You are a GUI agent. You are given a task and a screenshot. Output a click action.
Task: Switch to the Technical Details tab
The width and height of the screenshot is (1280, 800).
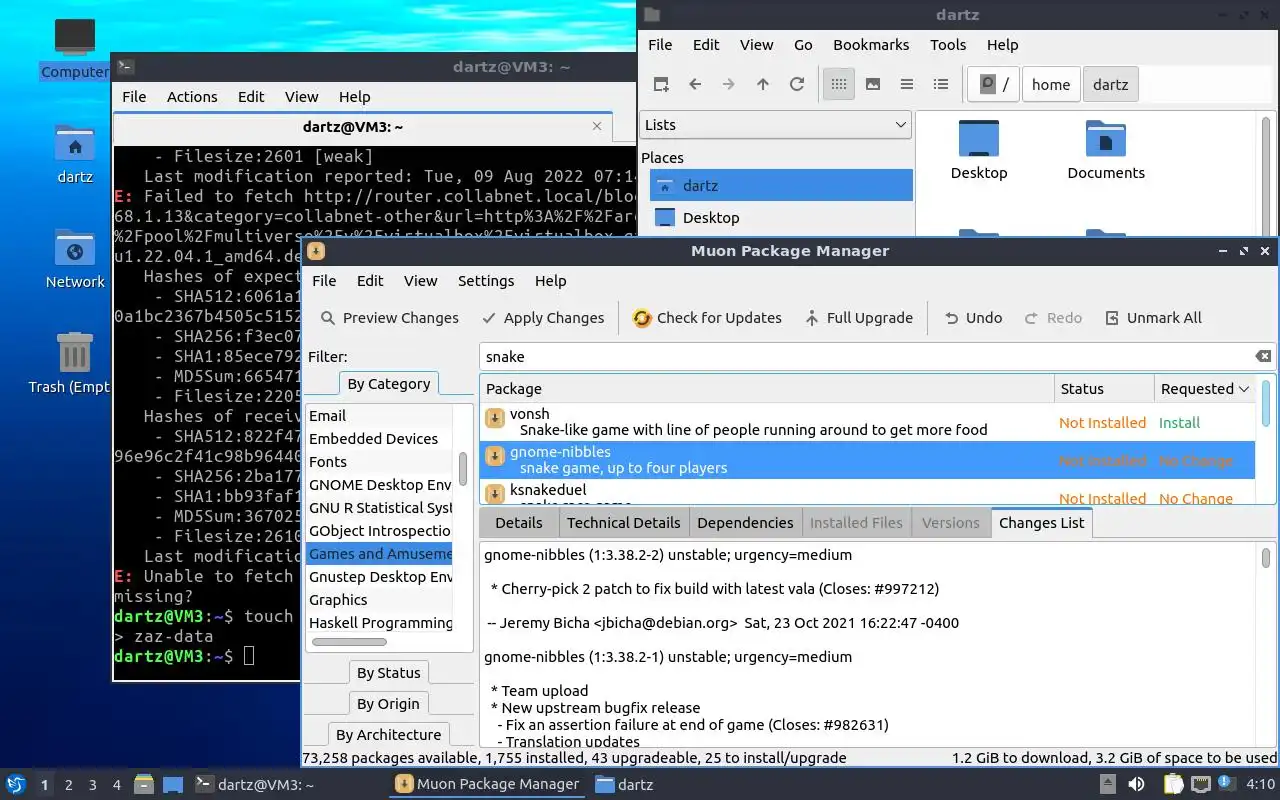tap(623, 523)
